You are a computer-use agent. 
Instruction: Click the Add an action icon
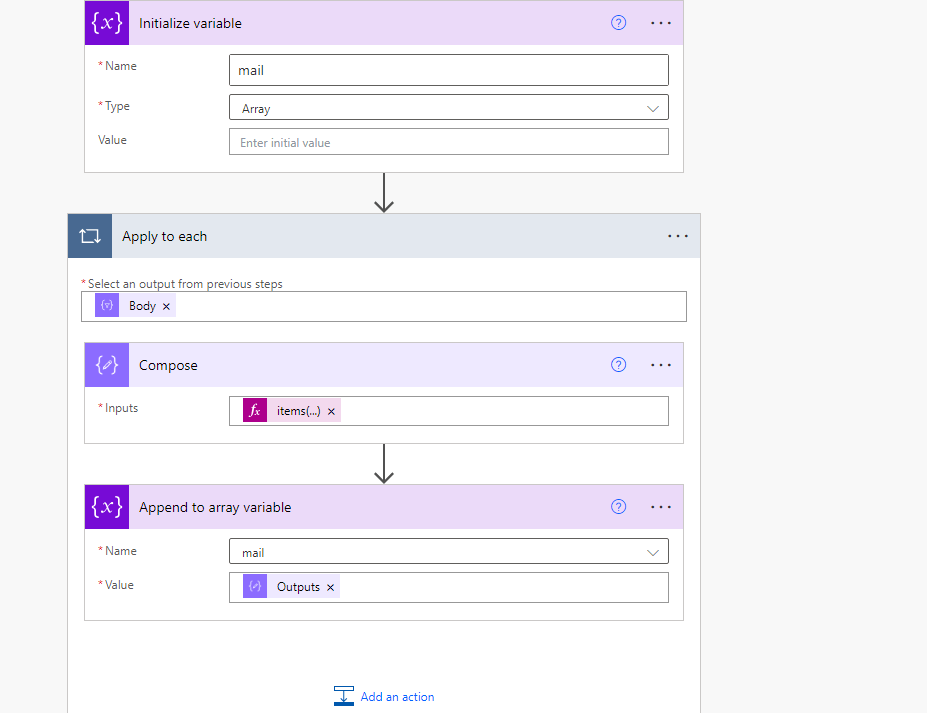(343, 696)
